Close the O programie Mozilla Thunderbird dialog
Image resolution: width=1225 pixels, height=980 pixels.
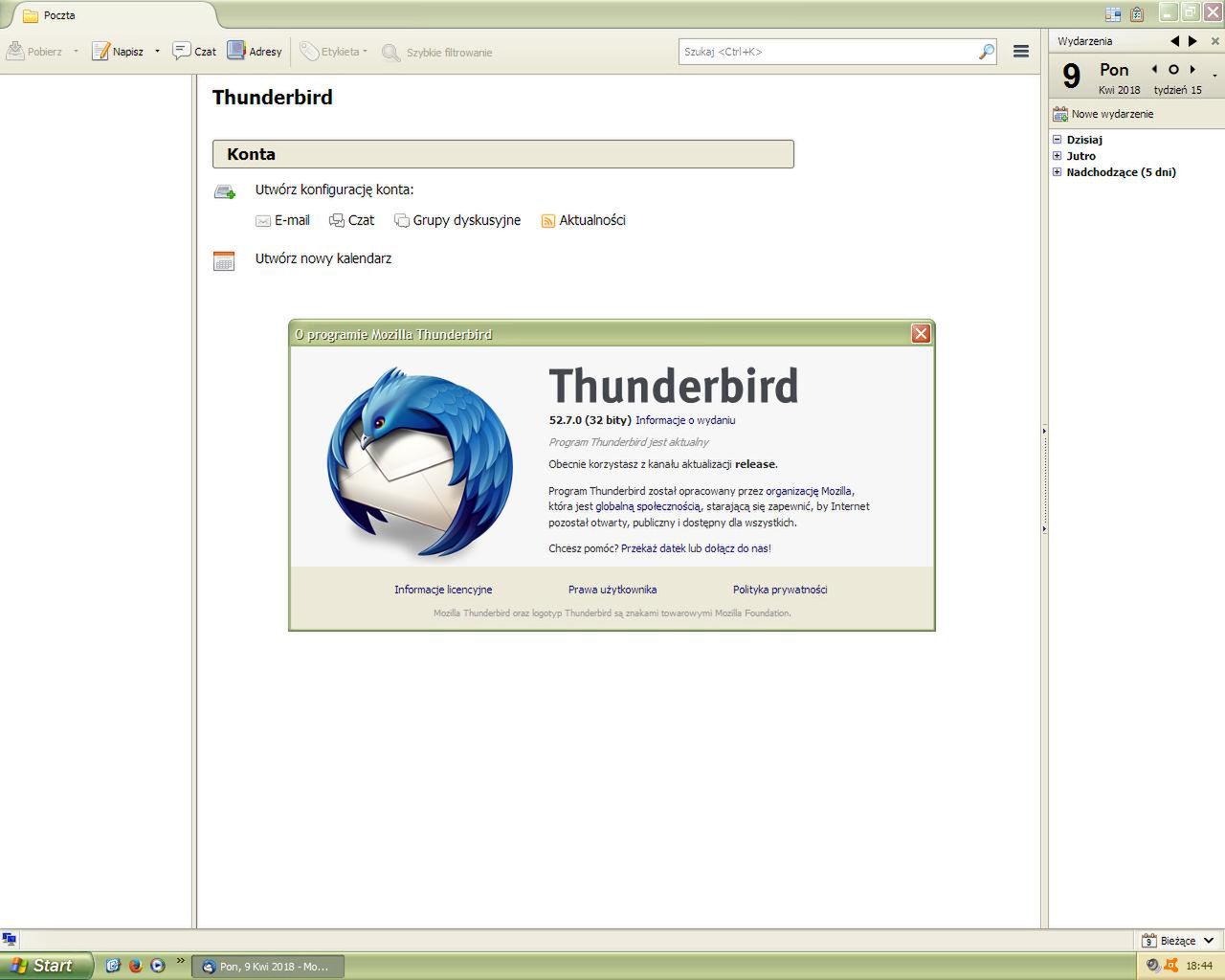[x=921, y=333]
